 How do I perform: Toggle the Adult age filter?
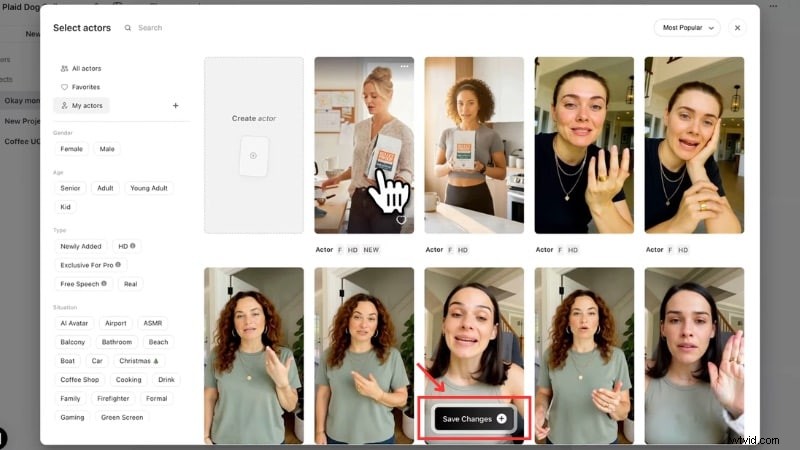(106, 188)
